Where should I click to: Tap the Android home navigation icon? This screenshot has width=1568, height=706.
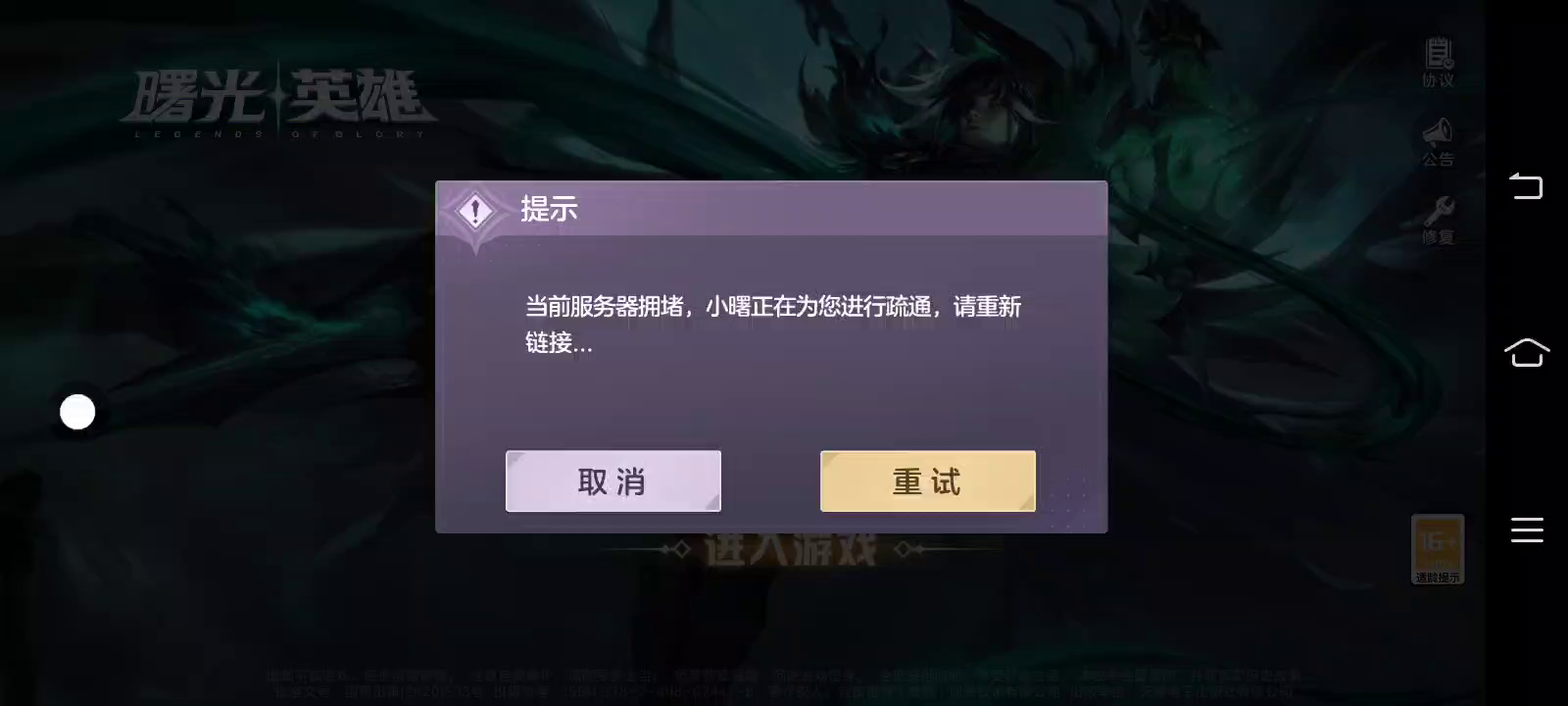pyautogui.click(x=1526, y=352)
